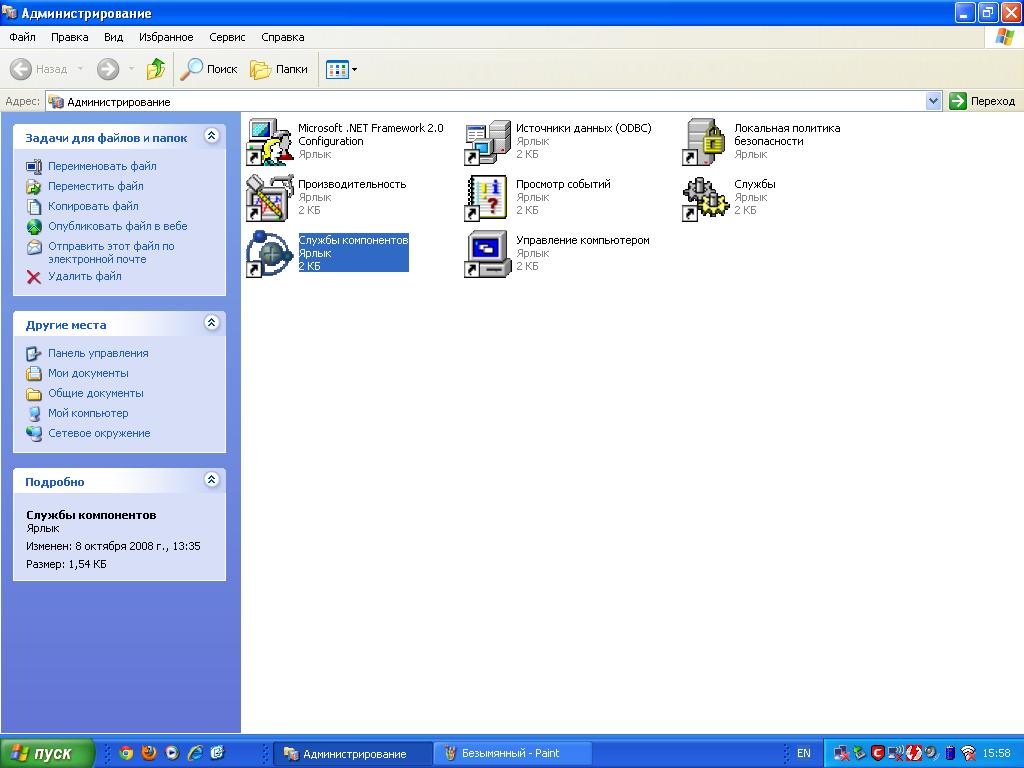Open the Сервис menu
Screen dimensions: 1024x768
pyautogui.click(x=227, y=37)
